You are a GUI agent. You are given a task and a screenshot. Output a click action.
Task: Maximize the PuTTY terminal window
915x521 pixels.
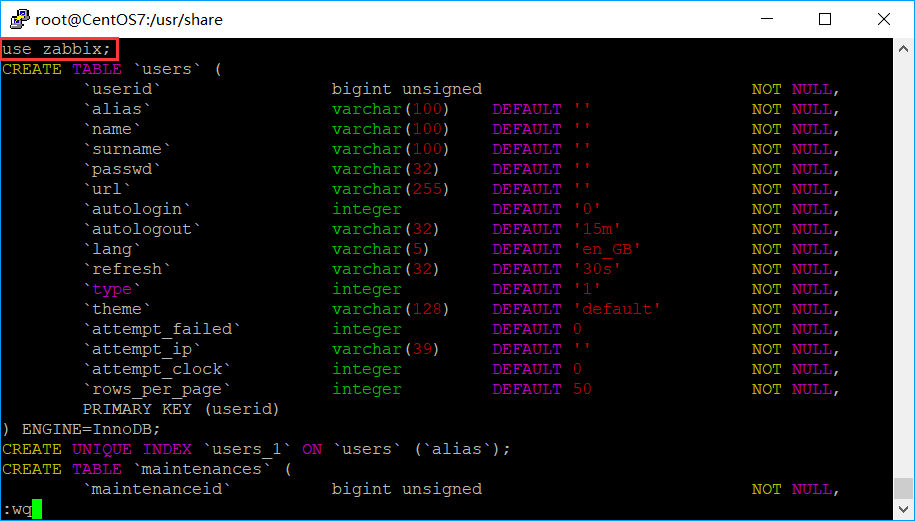pyautogui.click(x=824, y=19)
